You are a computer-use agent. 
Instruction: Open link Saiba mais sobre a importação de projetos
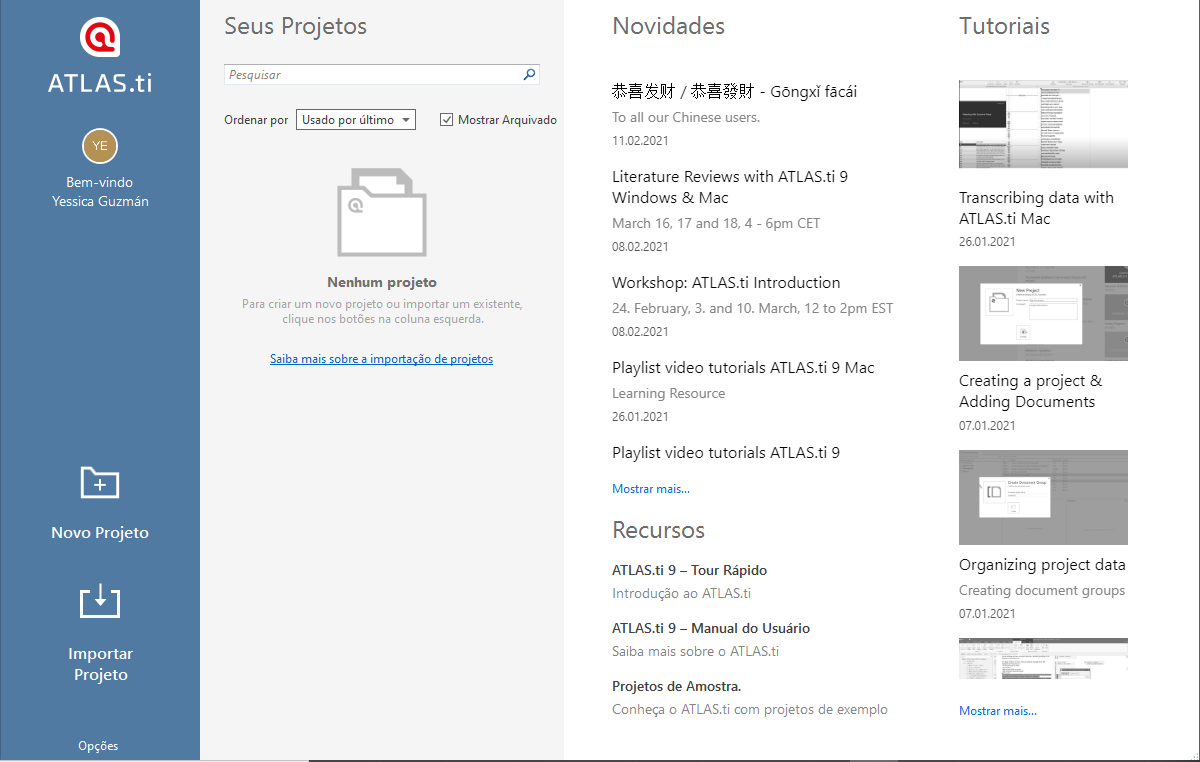(x=381, y=359)
